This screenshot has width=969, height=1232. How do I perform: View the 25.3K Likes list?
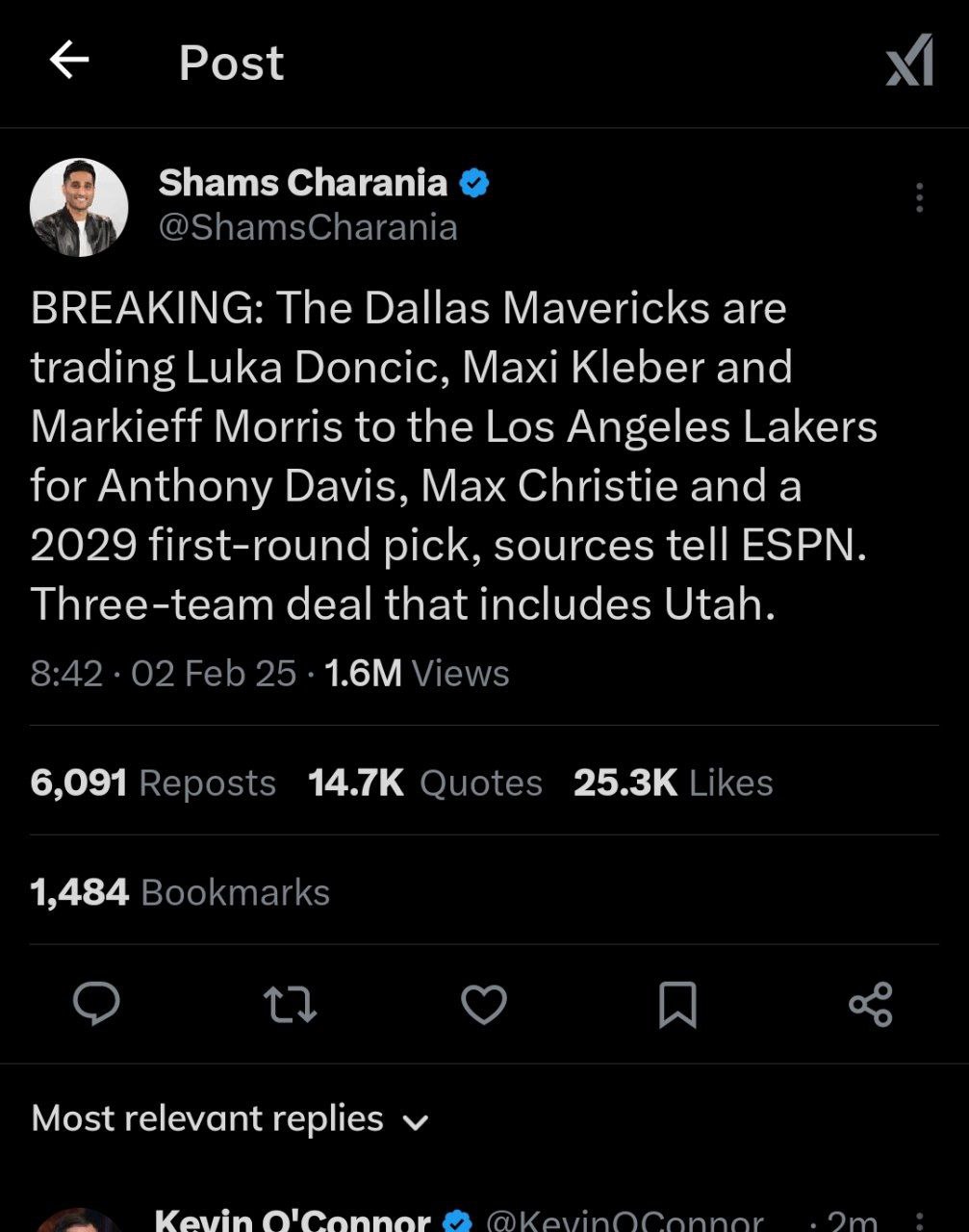[673, 783]
